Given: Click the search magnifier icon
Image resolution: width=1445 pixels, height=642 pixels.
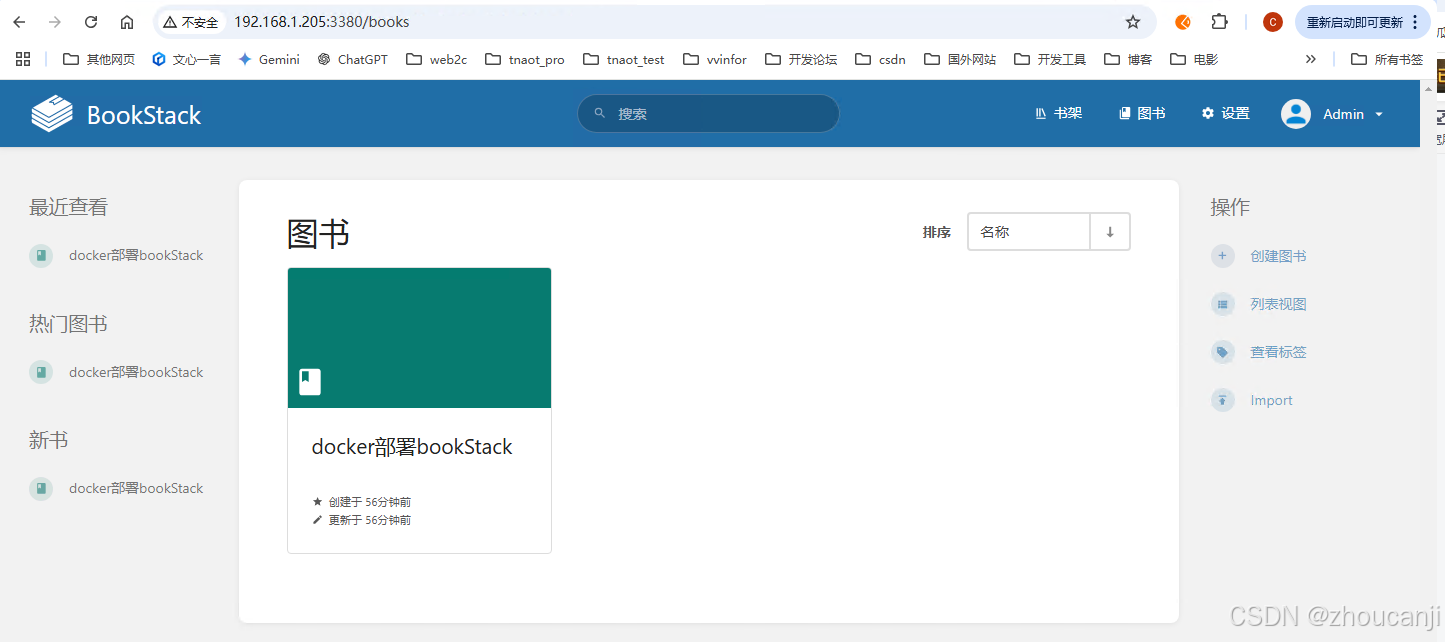Looking at the screenshot, I should click(600, 113).
